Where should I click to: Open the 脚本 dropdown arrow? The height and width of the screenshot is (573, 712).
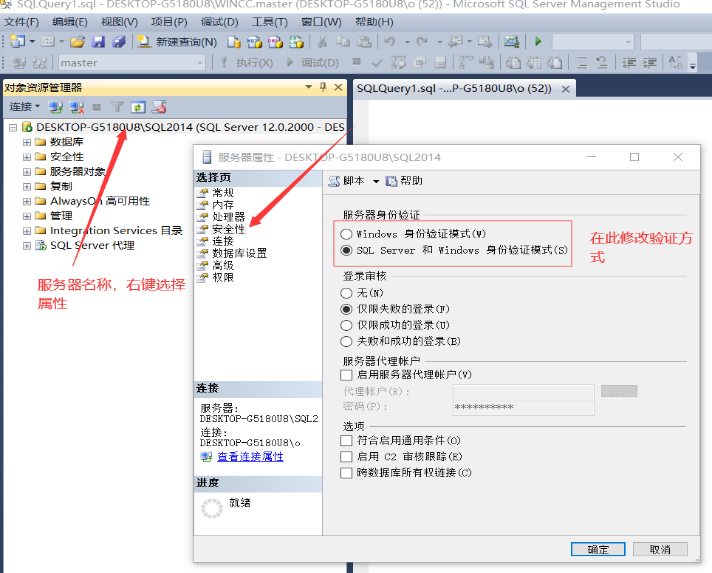click(x=376, y=182)
